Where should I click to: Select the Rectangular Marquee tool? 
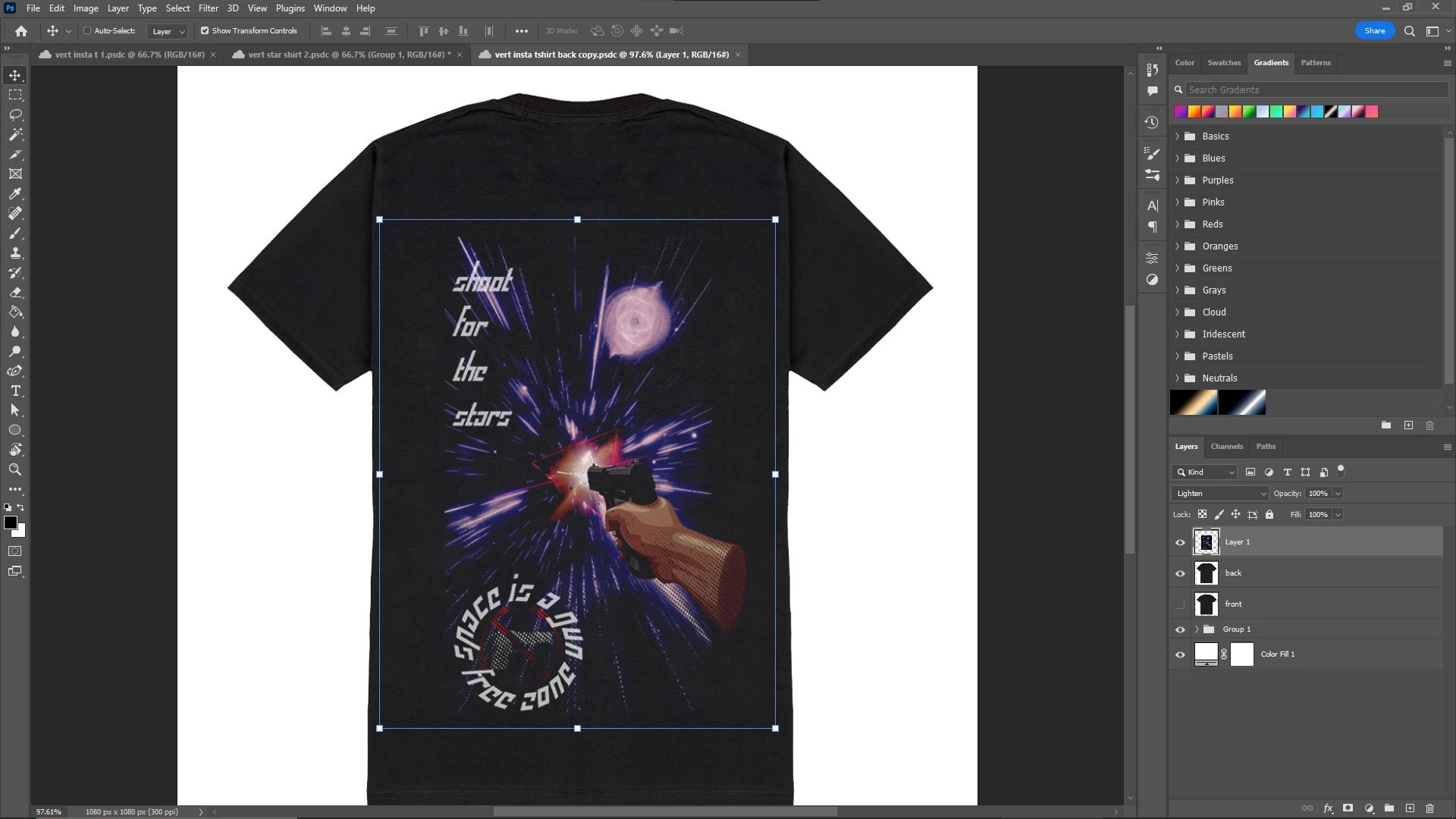click(x=15, y=96)
